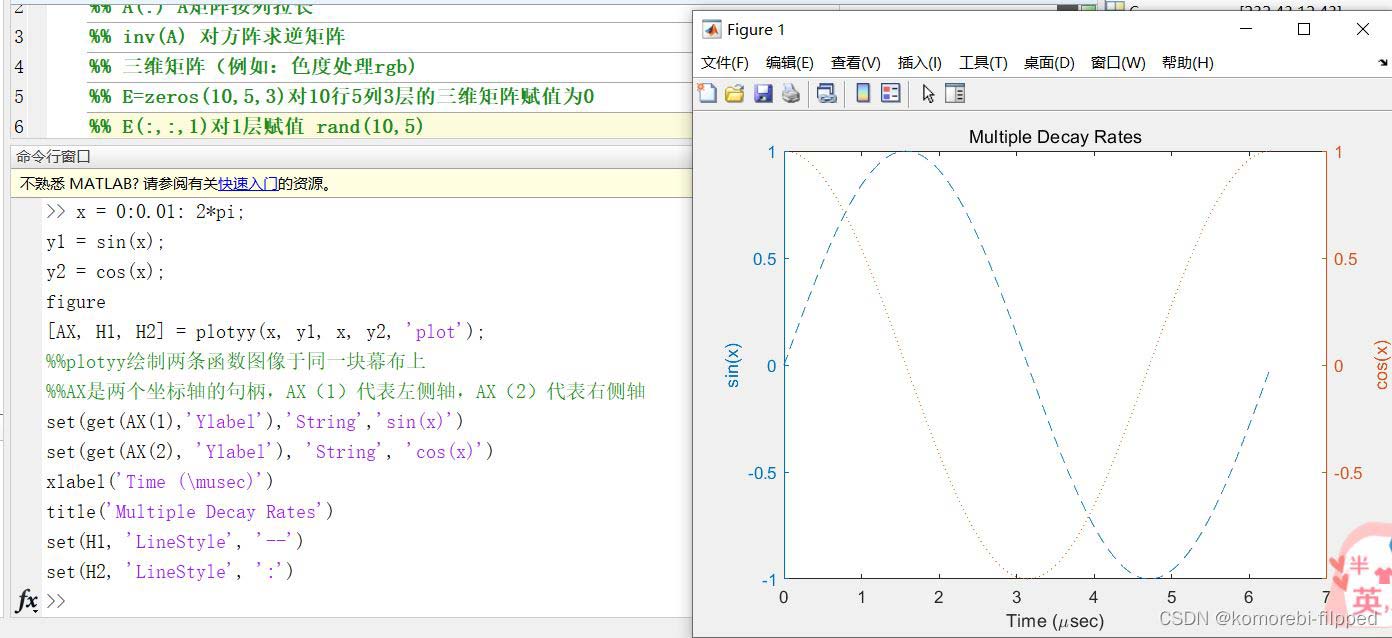Screen dimensions: 1392x638
Task: Open the 工具(T) menu
Action: (983, 63)
